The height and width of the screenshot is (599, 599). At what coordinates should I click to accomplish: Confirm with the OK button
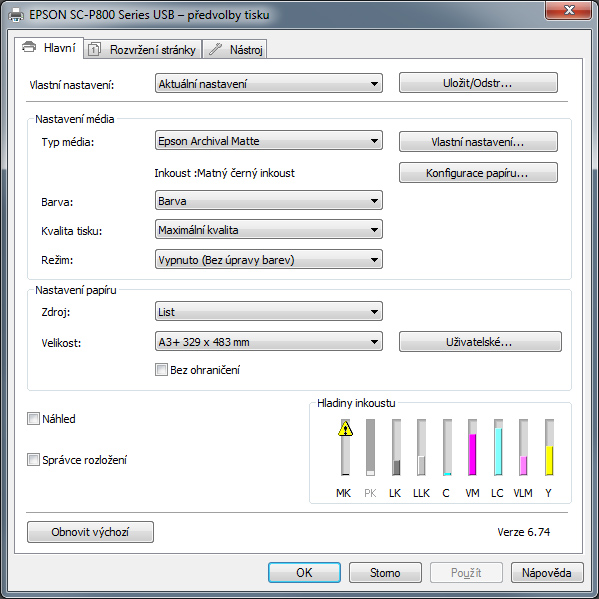[304, 572]
